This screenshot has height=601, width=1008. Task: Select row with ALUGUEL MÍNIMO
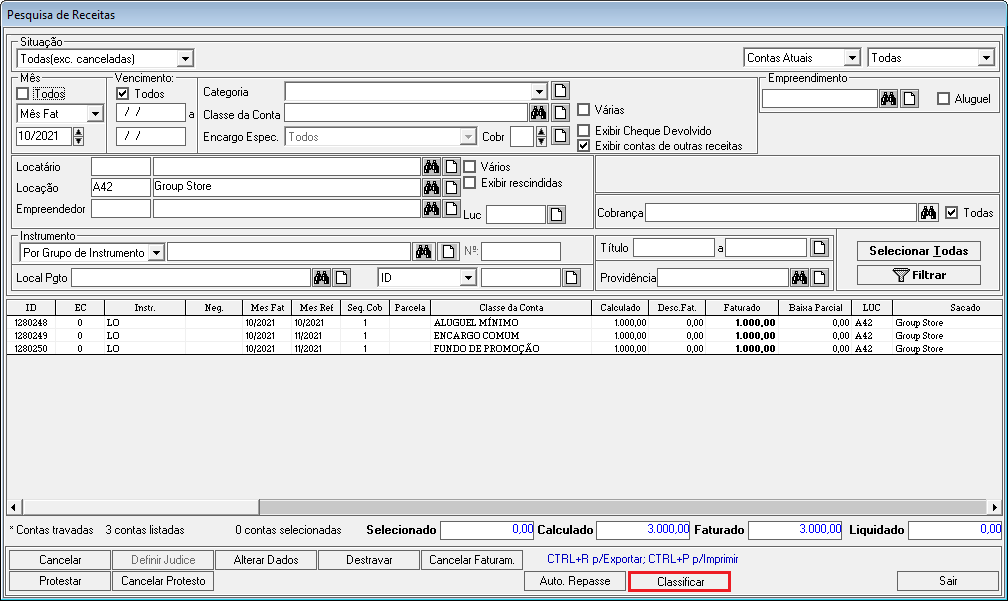point(504,323)
